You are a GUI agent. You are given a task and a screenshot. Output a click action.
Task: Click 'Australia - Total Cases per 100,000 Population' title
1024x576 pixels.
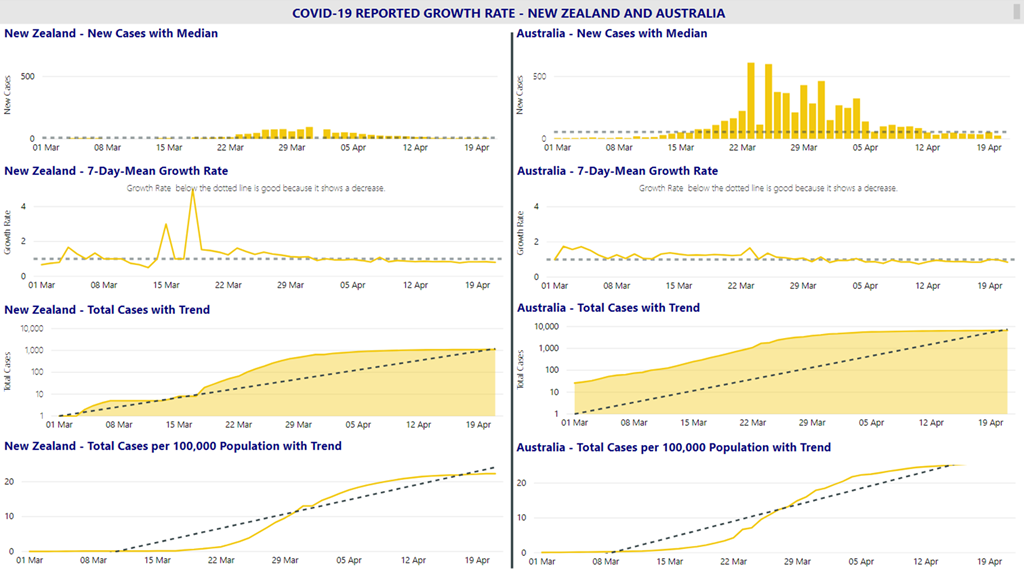(x=673, y=447)
